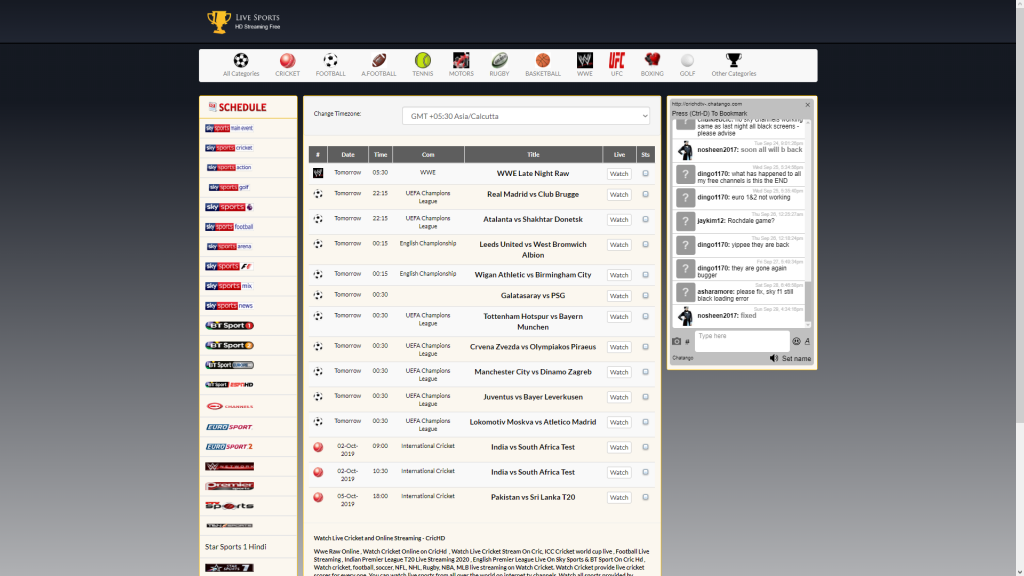Open the Boxing gloves category
Screen dimensions: 1024x576
pos(652,61)
